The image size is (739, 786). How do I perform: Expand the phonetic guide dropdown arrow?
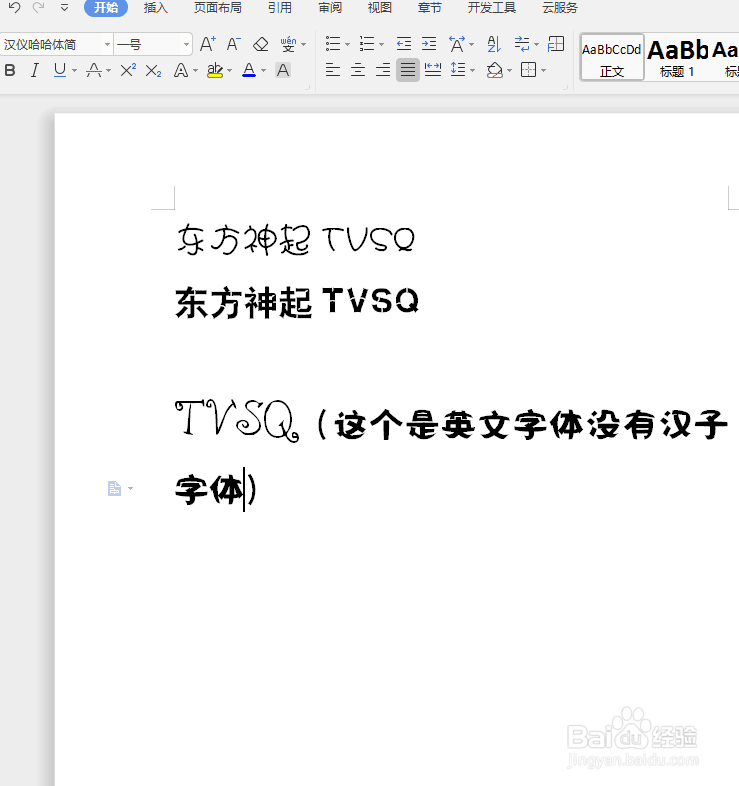coord(304,45)
